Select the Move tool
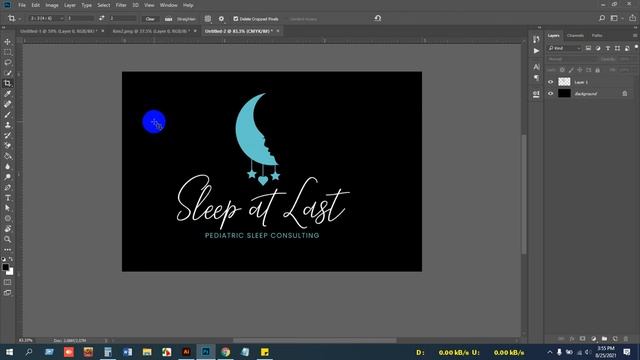This screenshot has width=640, height=360. click(x=7, y=42)
